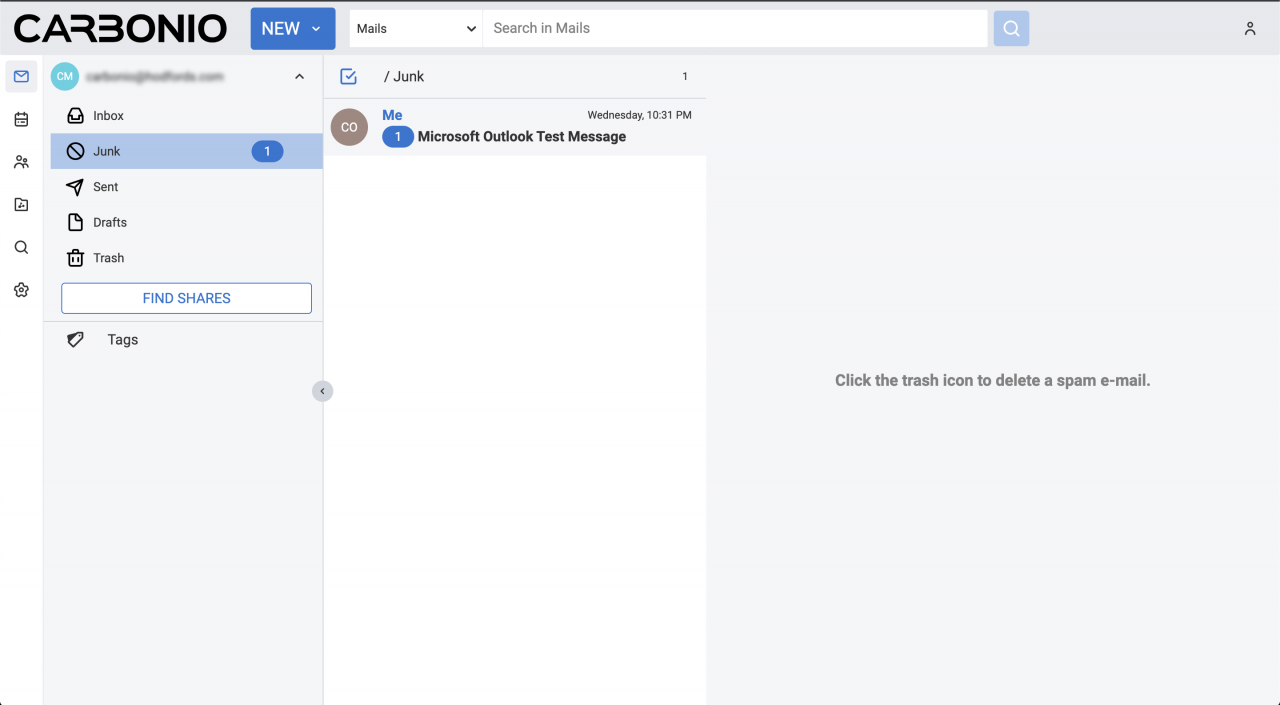
Task: Open the Search module in the left sidebar
Action: pos(20,247)
